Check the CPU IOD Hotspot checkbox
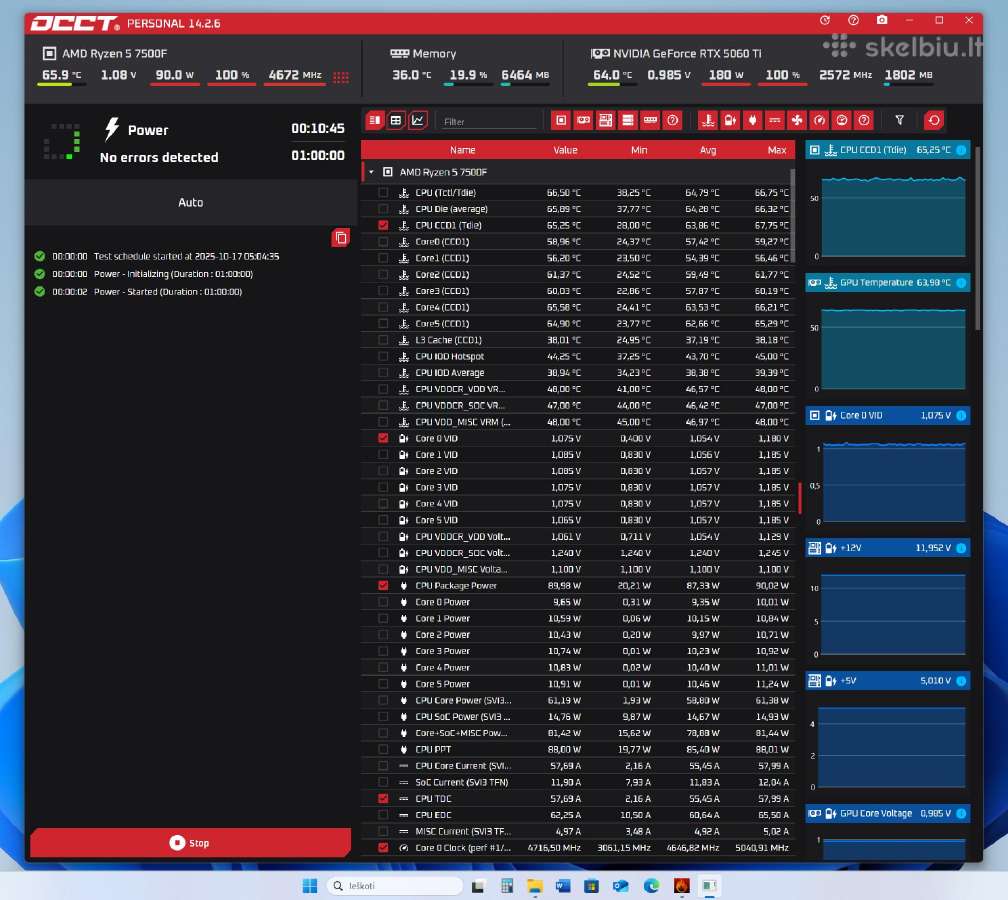 pos(383,356)
